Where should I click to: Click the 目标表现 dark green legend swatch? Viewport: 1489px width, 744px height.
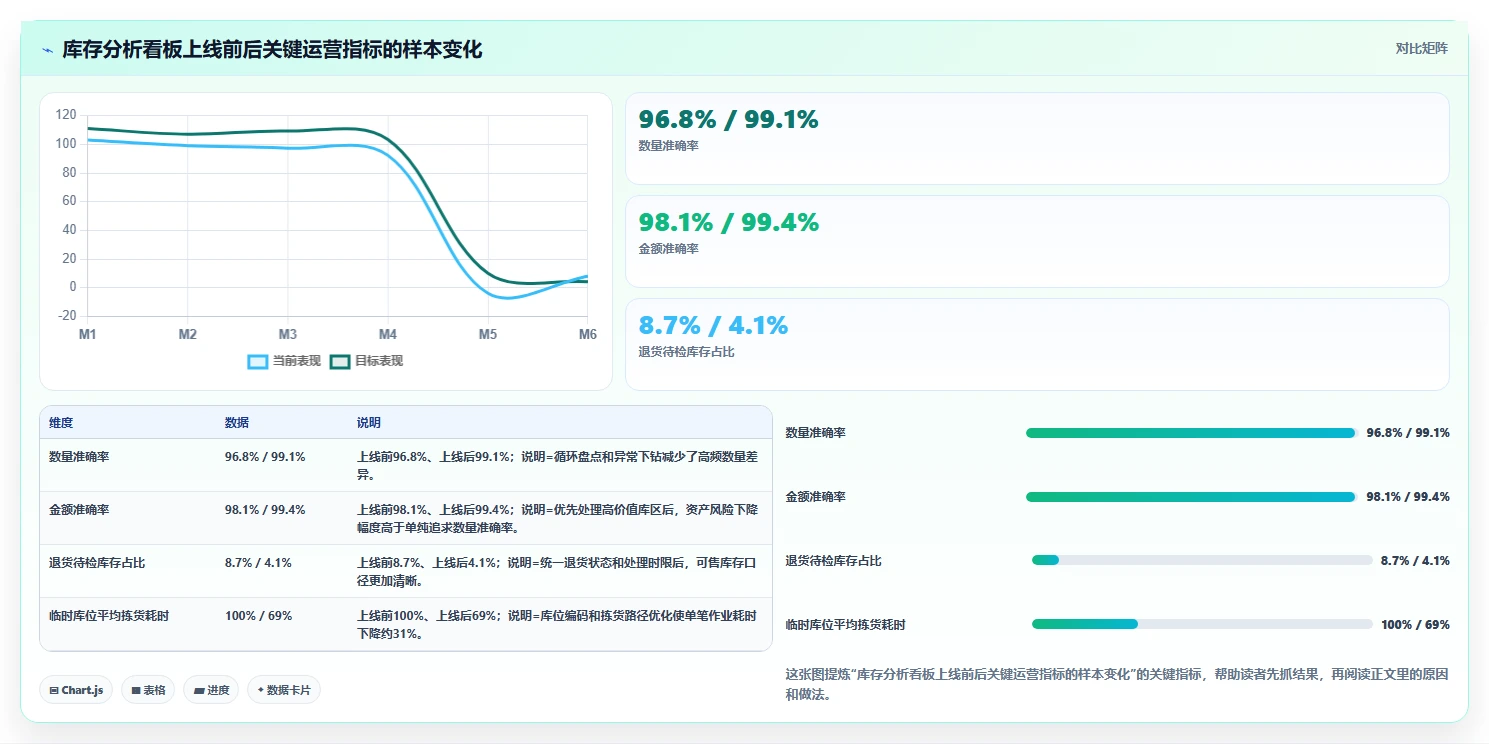click(340, 361)
